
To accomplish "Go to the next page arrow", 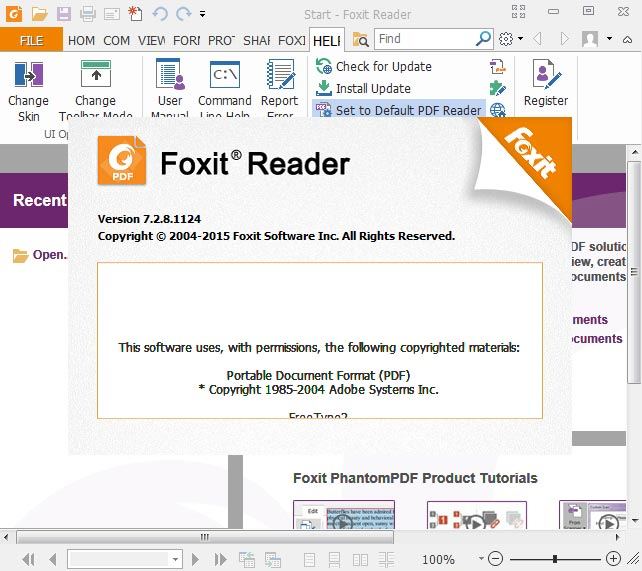I will (195, 559).
